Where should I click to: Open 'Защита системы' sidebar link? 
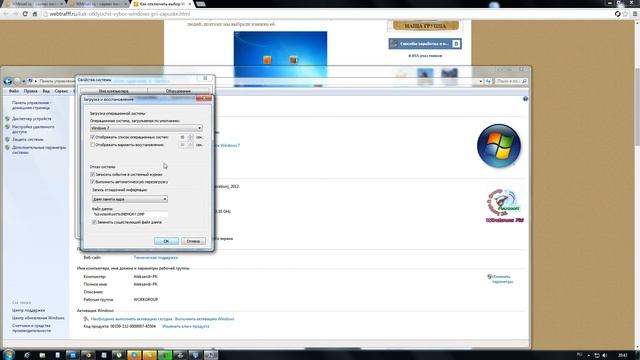(28, 140)
